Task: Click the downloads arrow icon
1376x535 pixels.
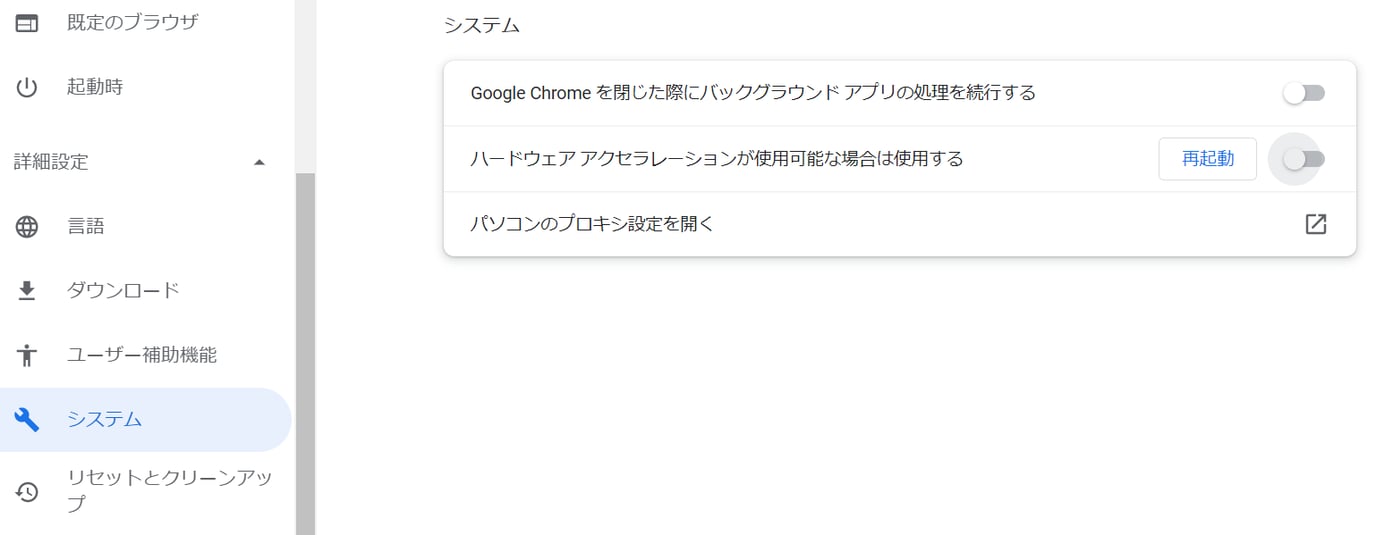Action: click(x=27, y=291)
